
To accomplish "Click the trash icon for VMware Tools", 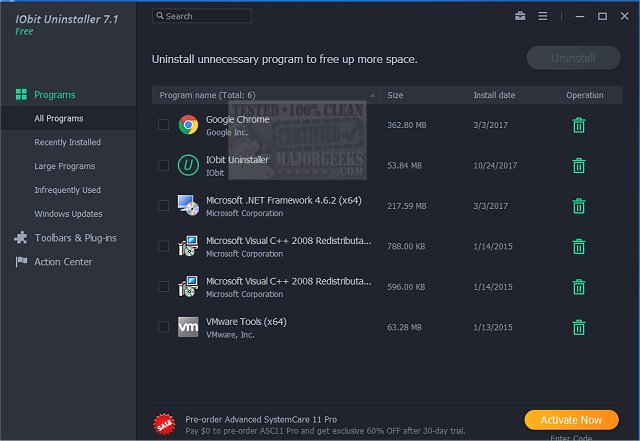I will click(x=578, y=327).
